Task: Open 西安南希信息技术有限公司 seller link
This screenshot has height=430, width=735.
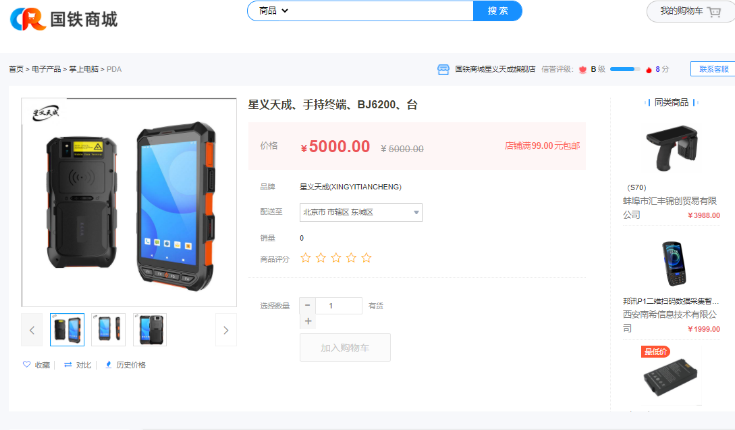Action: click(x=669, y=321)
